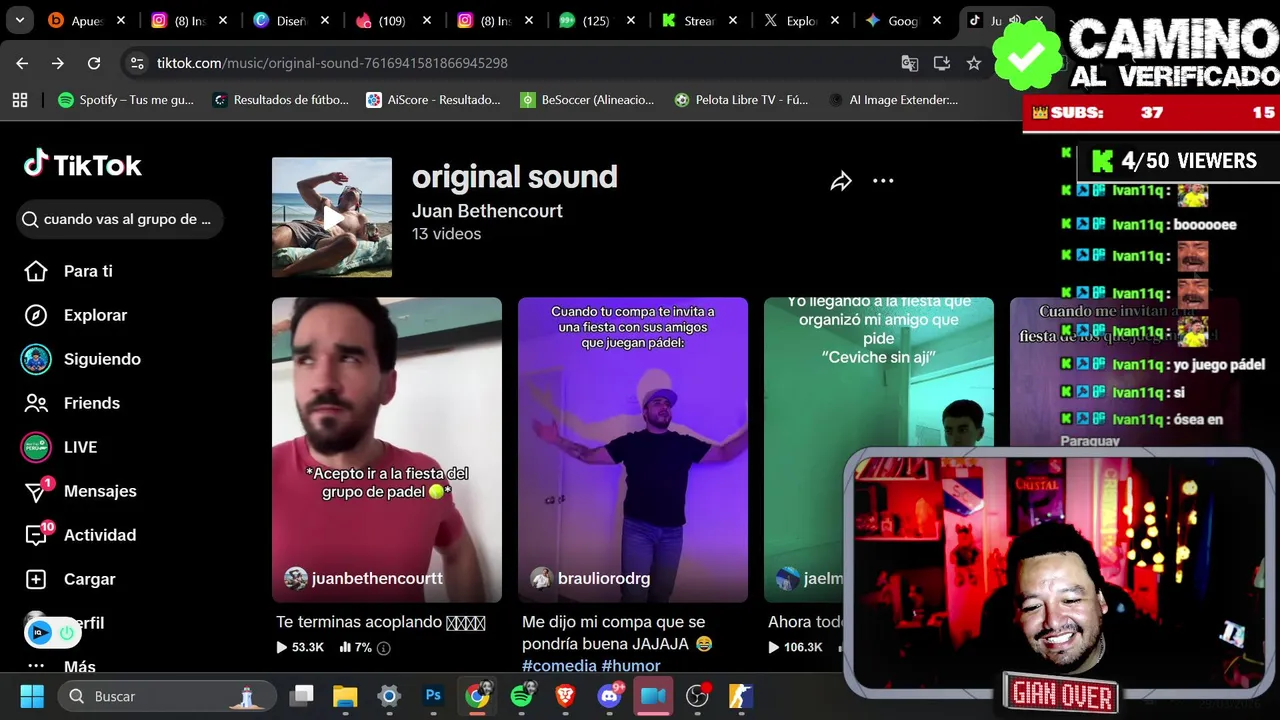Go forward in the browser
Screen dimensions: 1280x720
[x=58, y=63]
